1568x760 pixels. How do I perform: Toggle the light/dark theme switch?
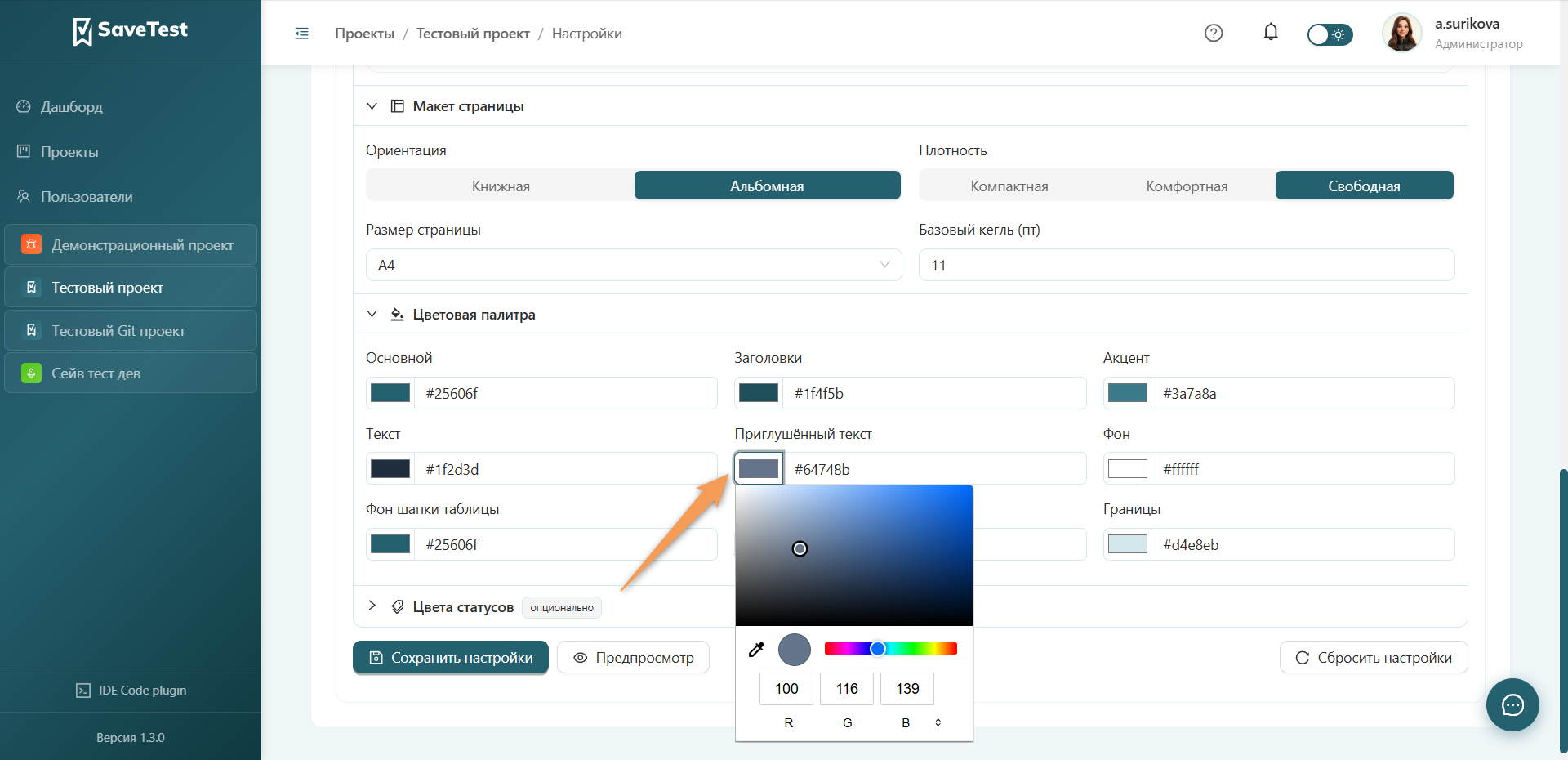click(x=1330, y=34)
